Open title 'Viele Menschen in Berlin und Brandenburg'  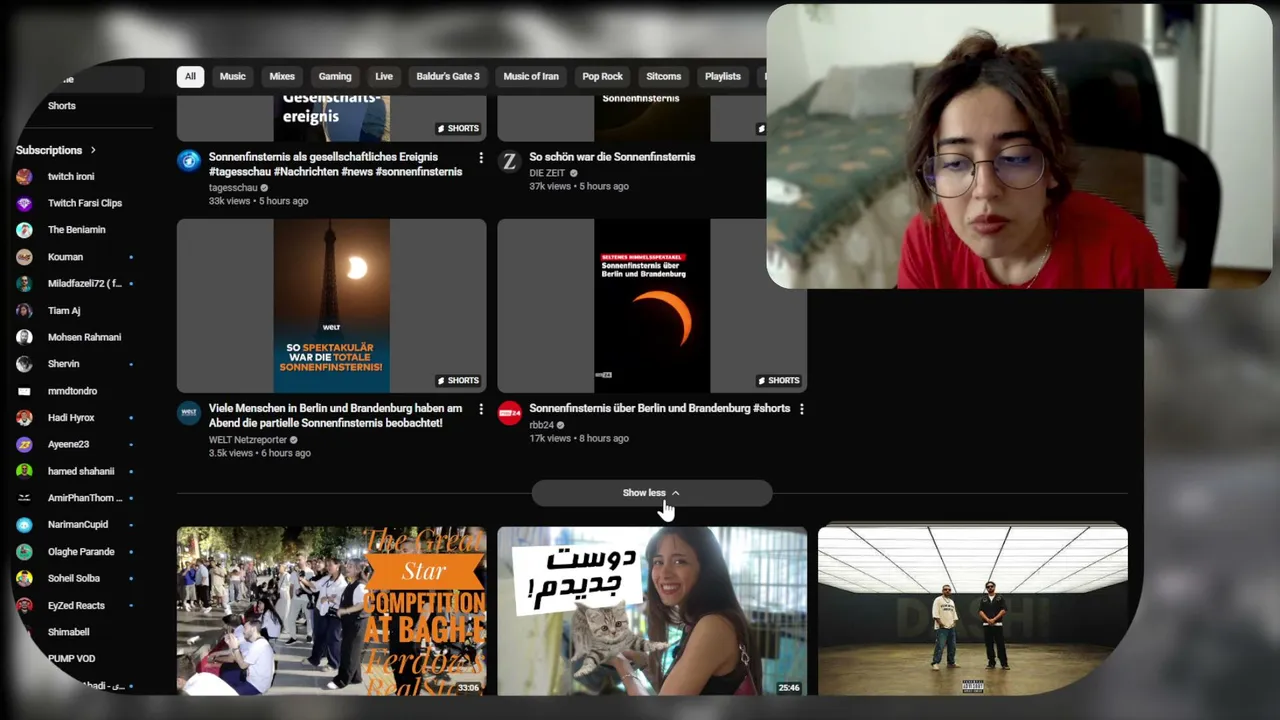click(336, 416)
